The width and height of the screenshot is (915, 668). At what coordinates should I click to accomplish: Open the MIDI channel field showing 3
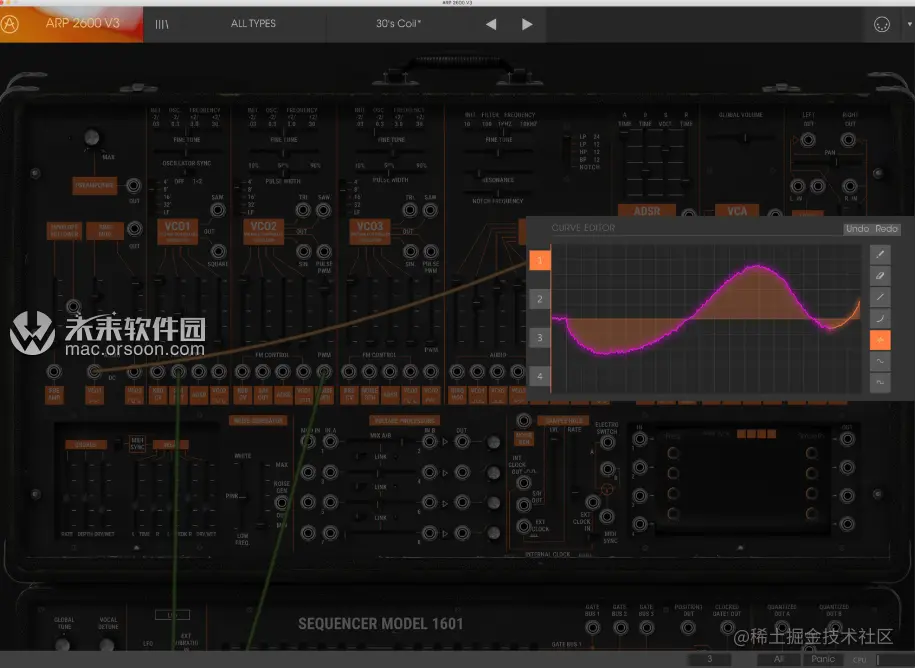pos(709,659)
